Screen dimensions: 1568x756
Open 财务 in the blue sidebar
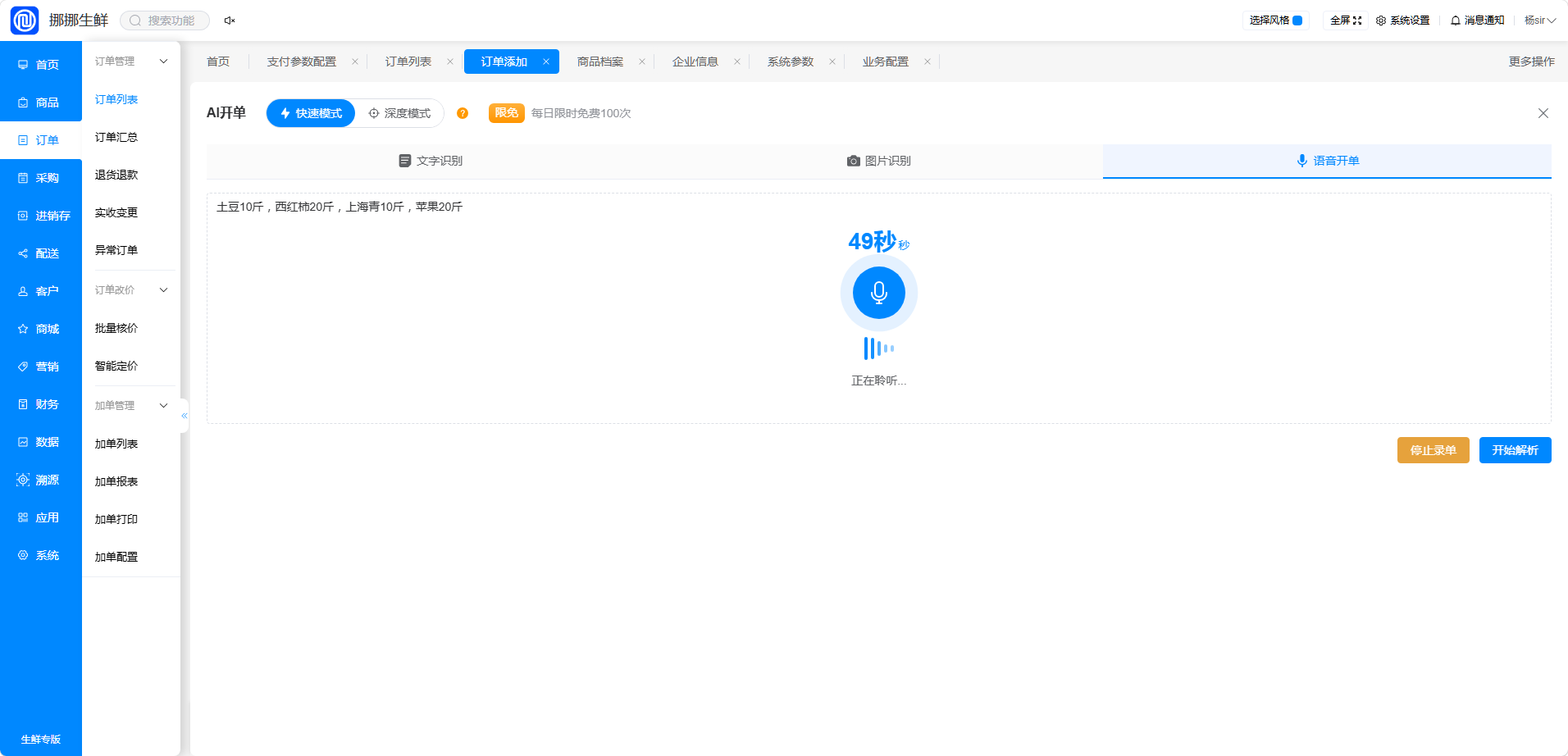(41, 404)
